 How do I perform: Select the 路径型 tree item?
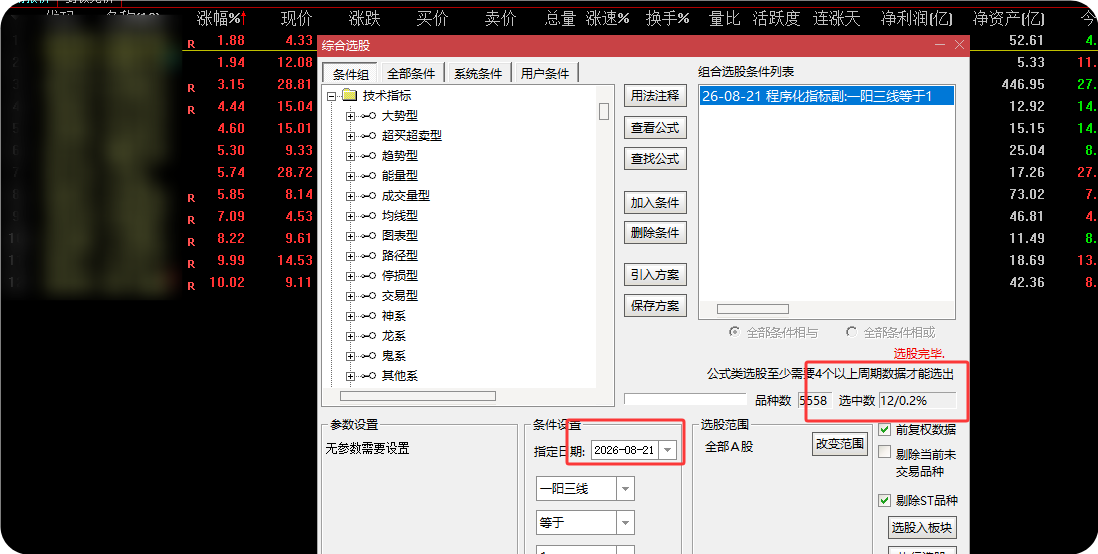[x=400, y=256]
